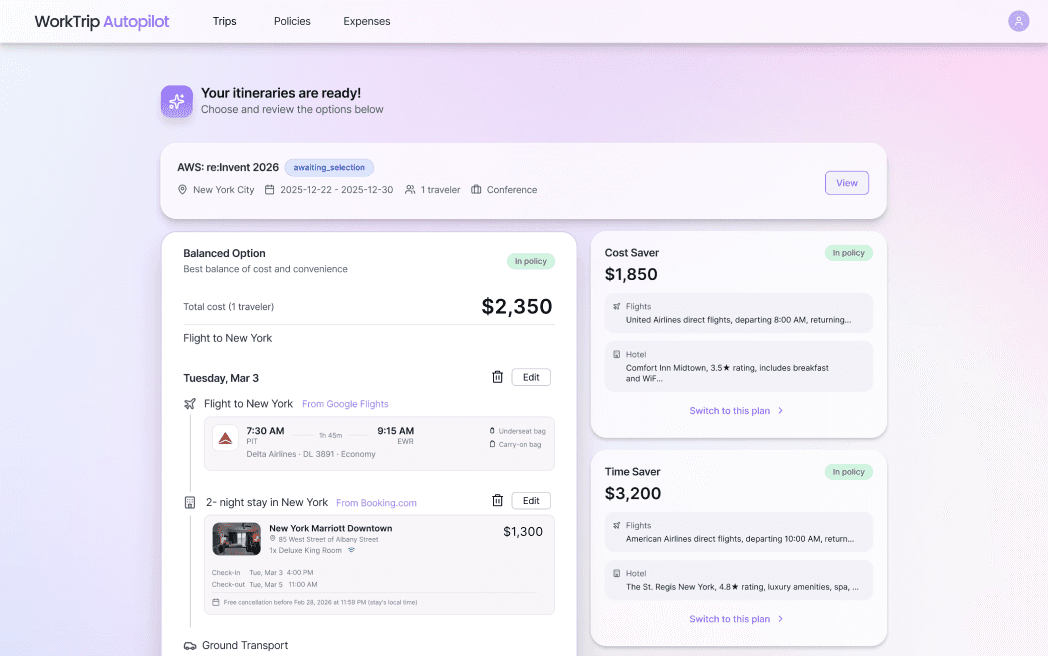This screenshot has width=1048, height=656.
Task: Click the chevron arrow in Cost Saver switch link
Action: 781,411
